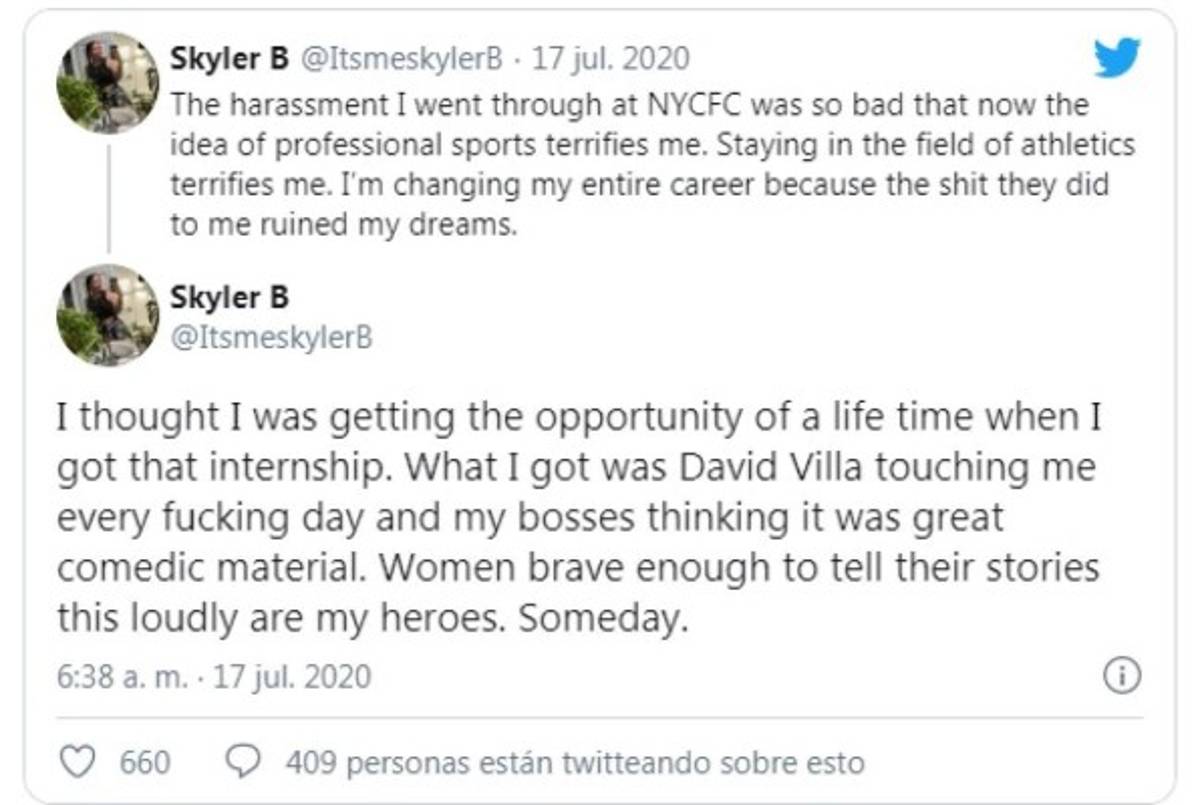Open "409 personas están twitteando sobre esto"

click(x=574, y=763)
